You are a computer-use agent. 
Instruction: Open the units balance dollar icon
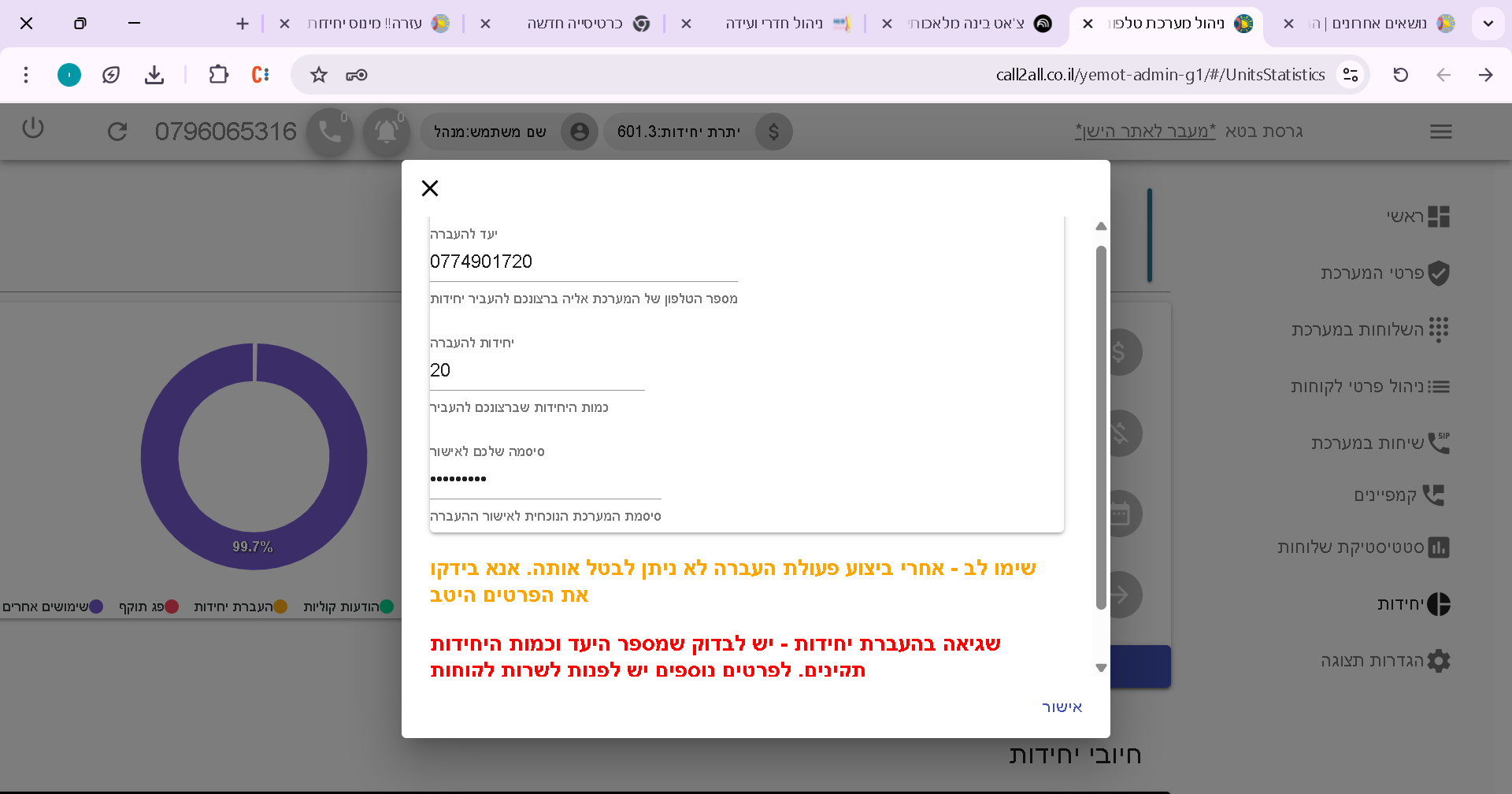(774, 132)
